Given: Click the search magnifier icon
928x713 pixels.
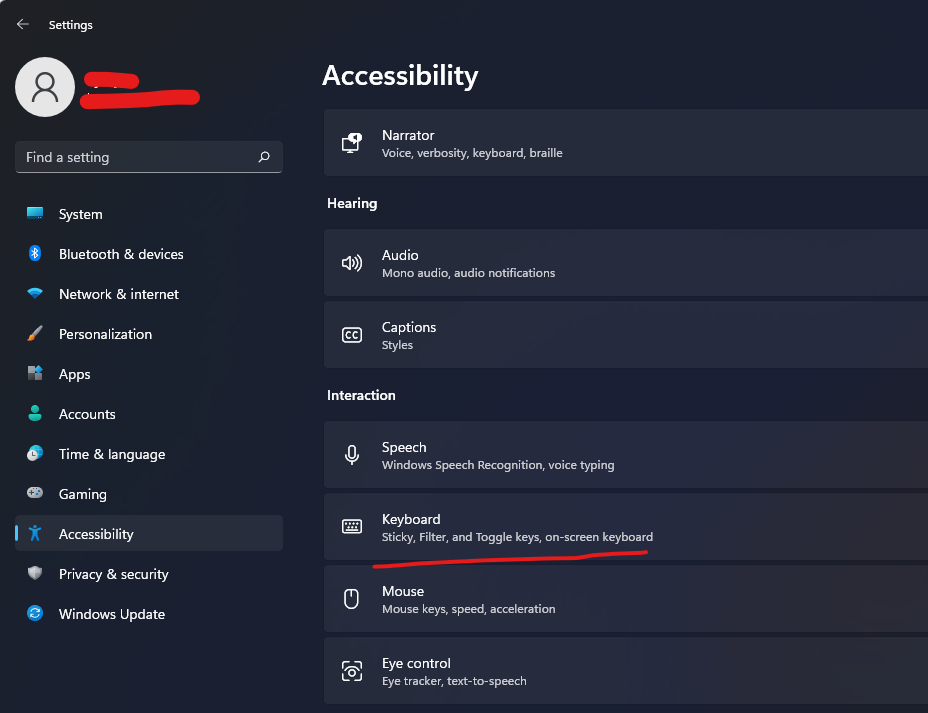Looking at the screenshot, I should click(264, 157).
